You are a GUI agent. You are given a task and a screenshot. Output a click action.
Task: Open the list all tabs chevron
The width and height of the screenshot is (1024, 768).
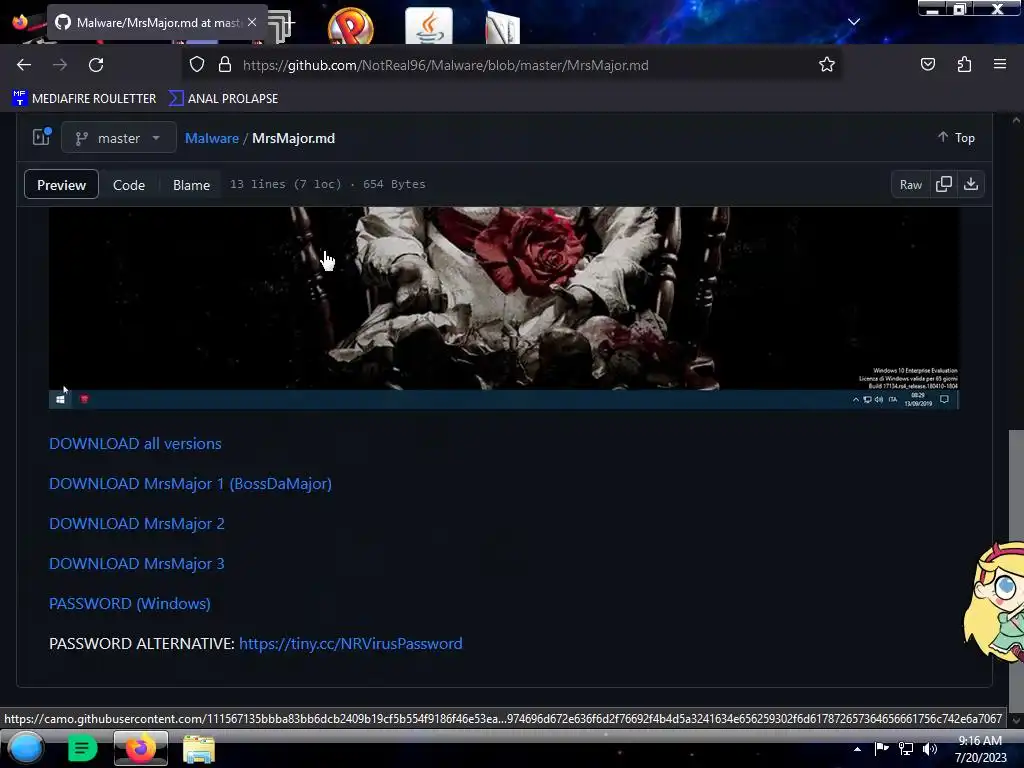tap(854, 22)
